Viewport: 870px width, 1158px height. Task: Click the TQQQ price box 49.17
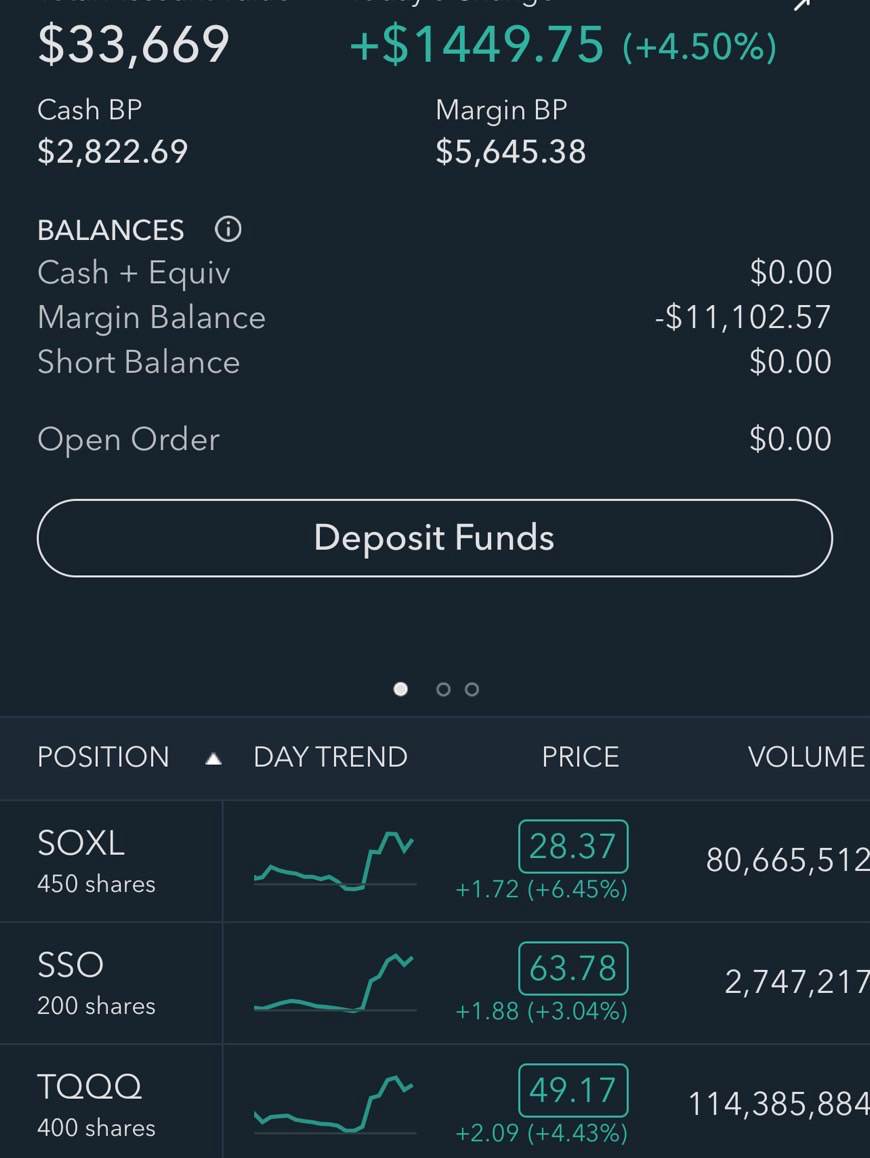point(573,1090)
